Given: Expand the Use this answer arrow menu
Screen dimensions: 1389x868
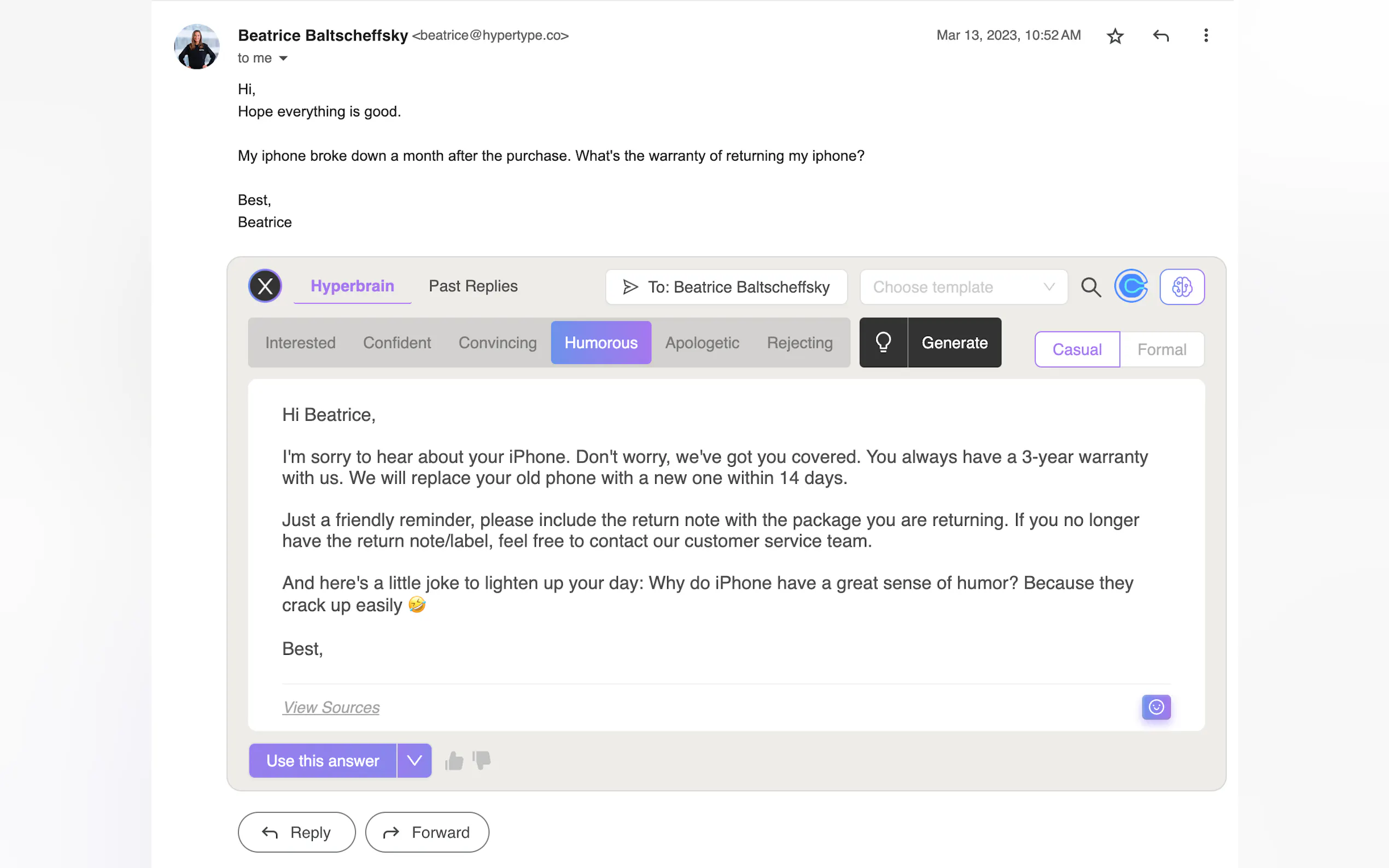Looking at the screenshot, I should pyautogui.click(x=414, y=761).
